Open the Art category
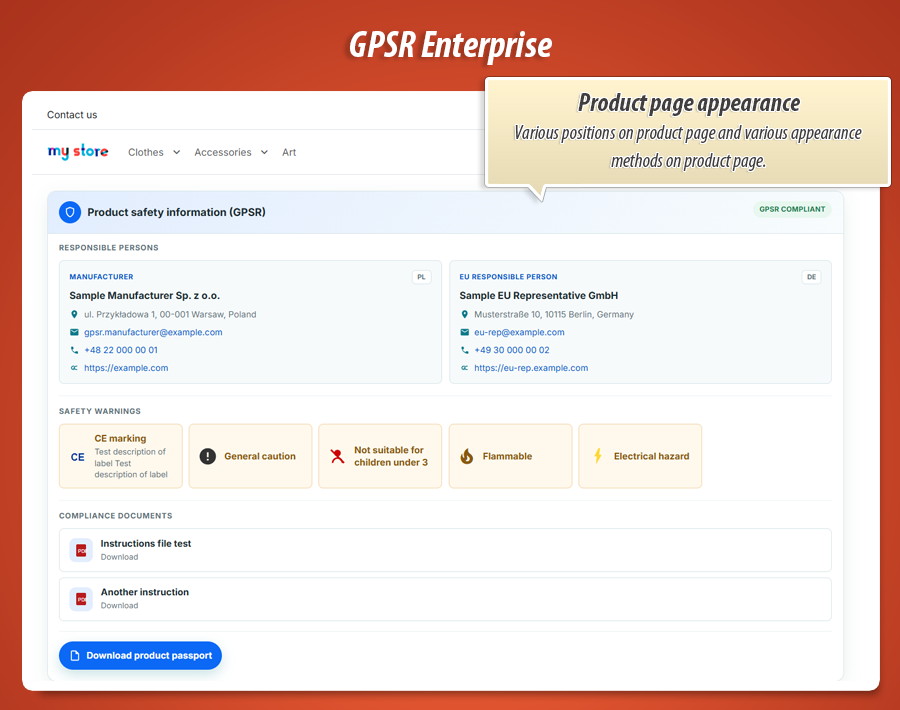The image size is (900, 710). 289,152
